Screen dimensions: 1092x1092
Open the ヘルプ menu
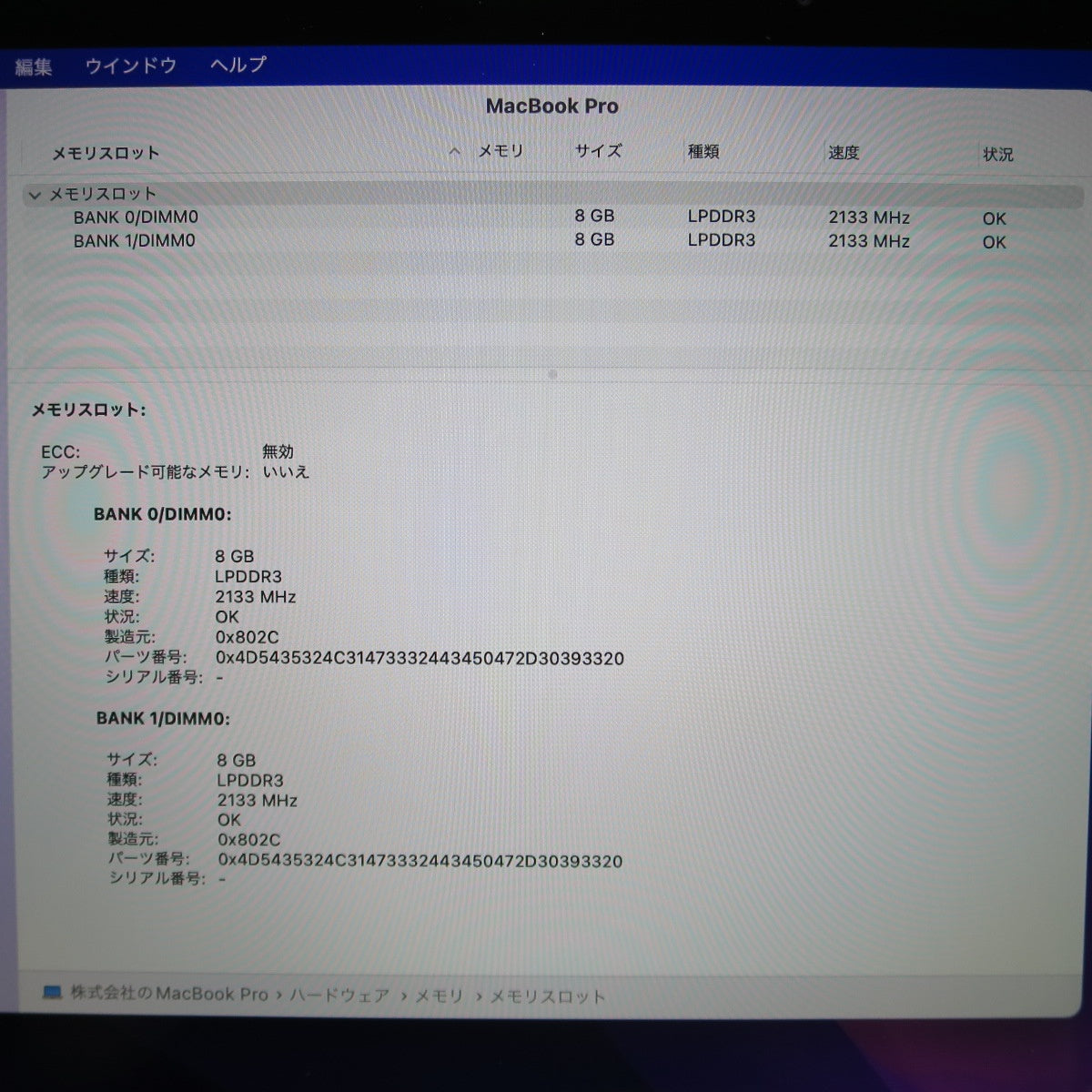tap(238, 65)
